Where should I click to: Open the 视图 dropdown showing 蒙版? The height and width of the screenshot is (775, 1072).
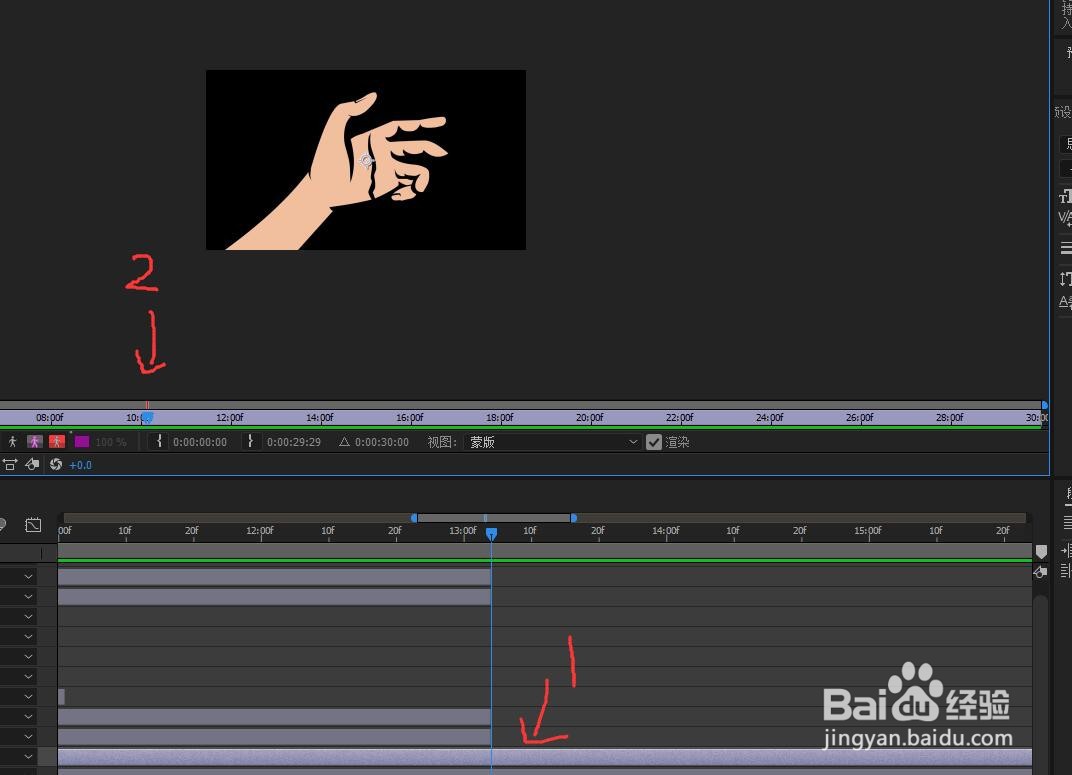point(552,442)
